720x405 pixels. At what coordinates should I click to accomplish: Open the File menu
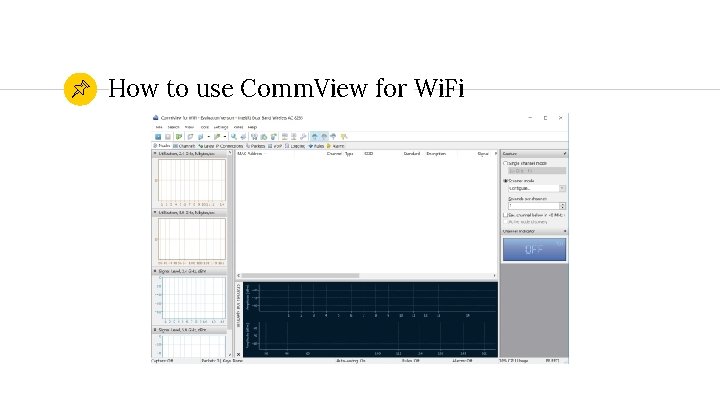coord(159,127)
